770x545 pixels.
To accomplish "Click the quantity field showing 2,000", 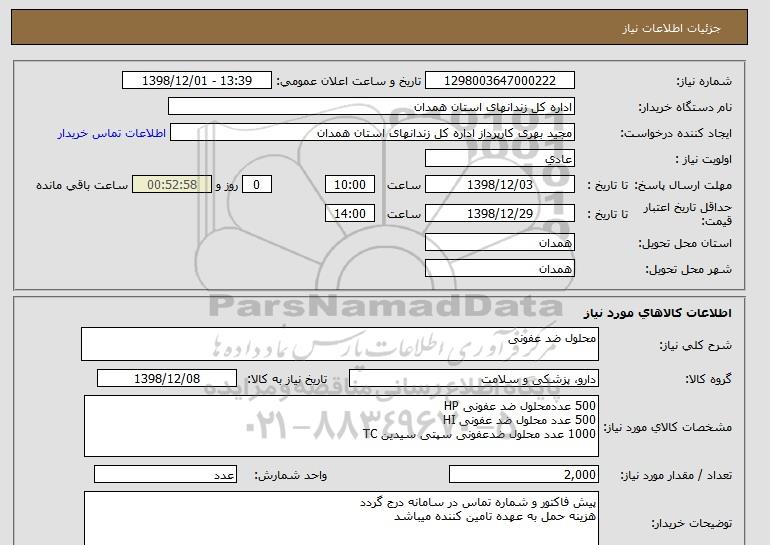I will point(523,475).
